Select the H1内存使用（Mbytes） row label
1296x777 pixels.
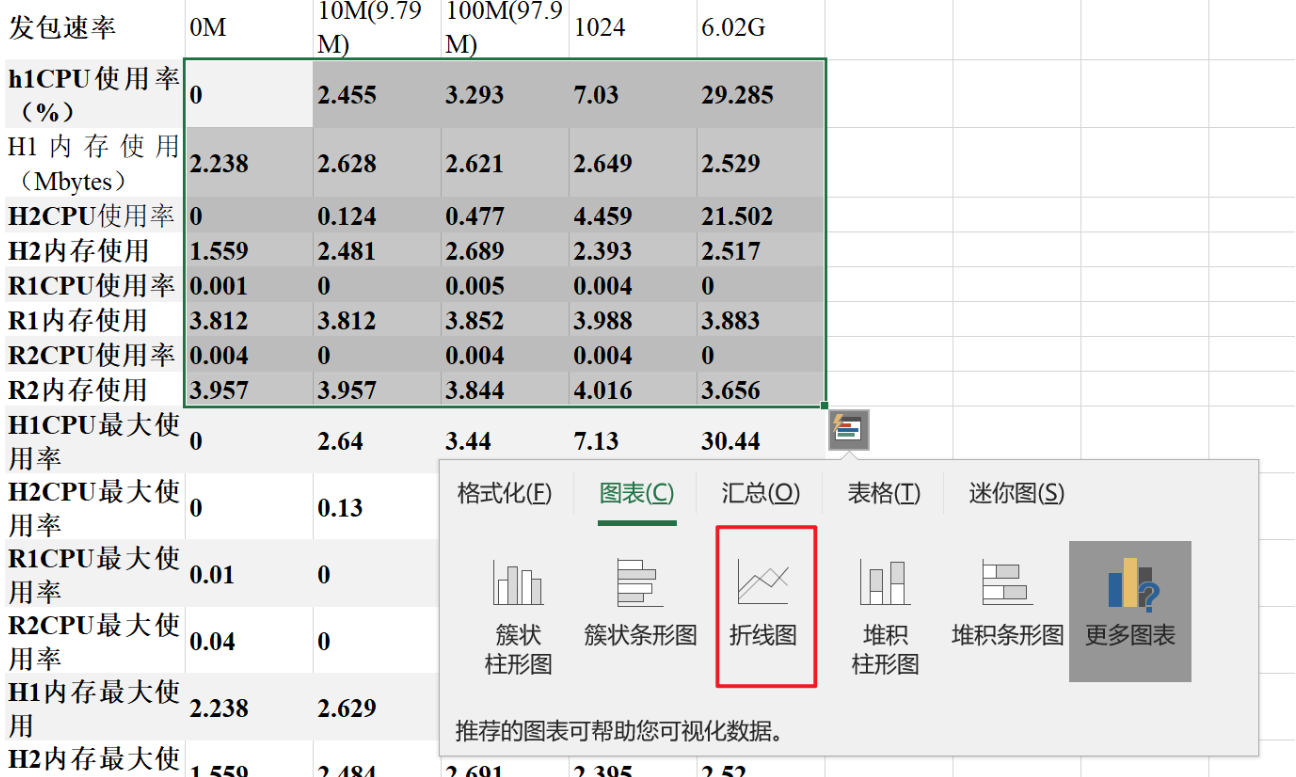tap(92, 163)
